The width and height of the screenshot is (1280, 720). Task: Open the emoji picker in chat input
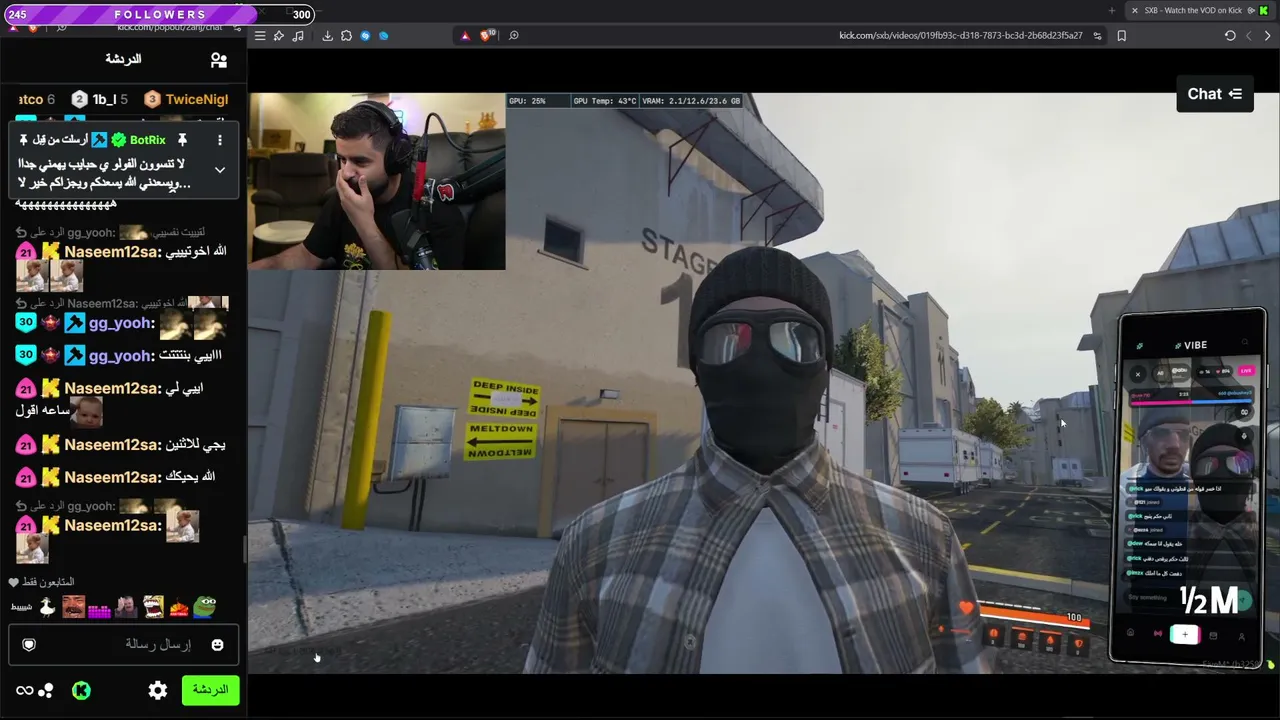click(x=217, y=645)
